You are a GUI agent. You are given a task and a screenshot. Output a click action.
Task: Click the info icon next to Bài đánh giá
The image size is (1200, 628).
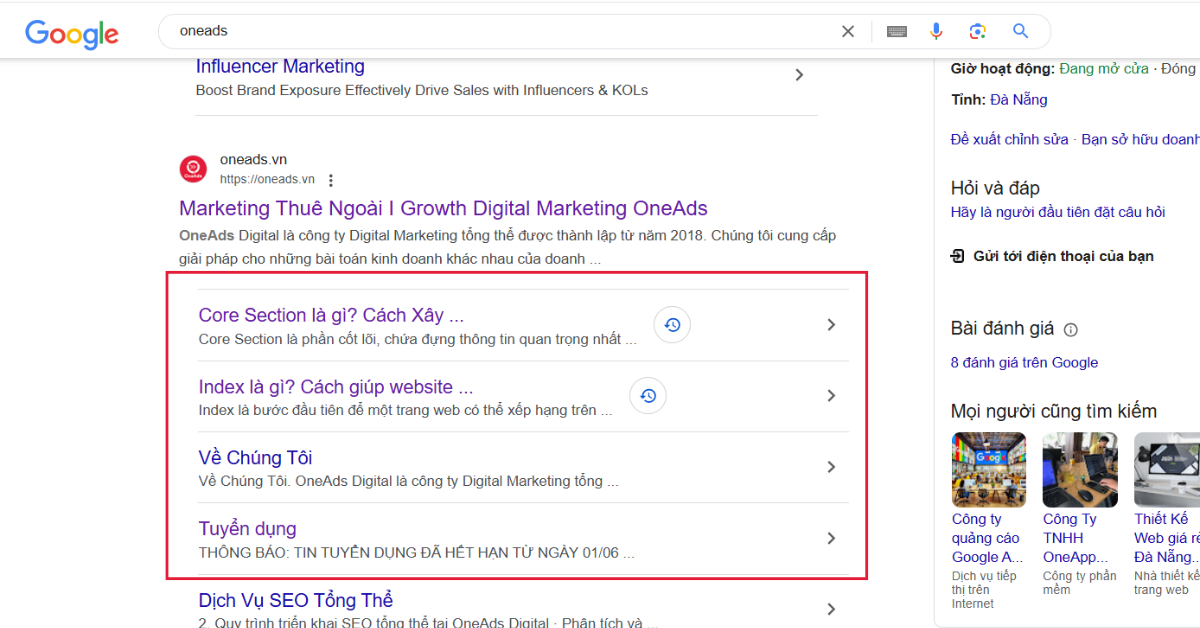[1071, 329]
